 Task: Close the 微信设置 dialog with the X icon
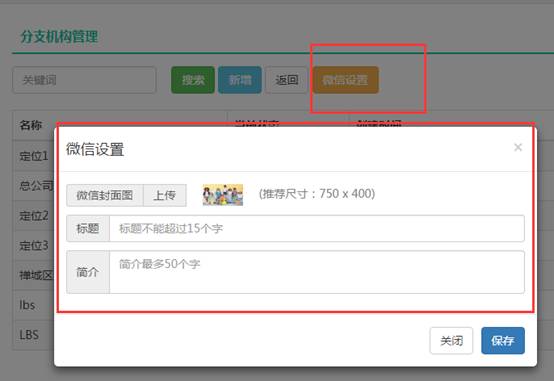pyautogui.click(x=518, y=147)
